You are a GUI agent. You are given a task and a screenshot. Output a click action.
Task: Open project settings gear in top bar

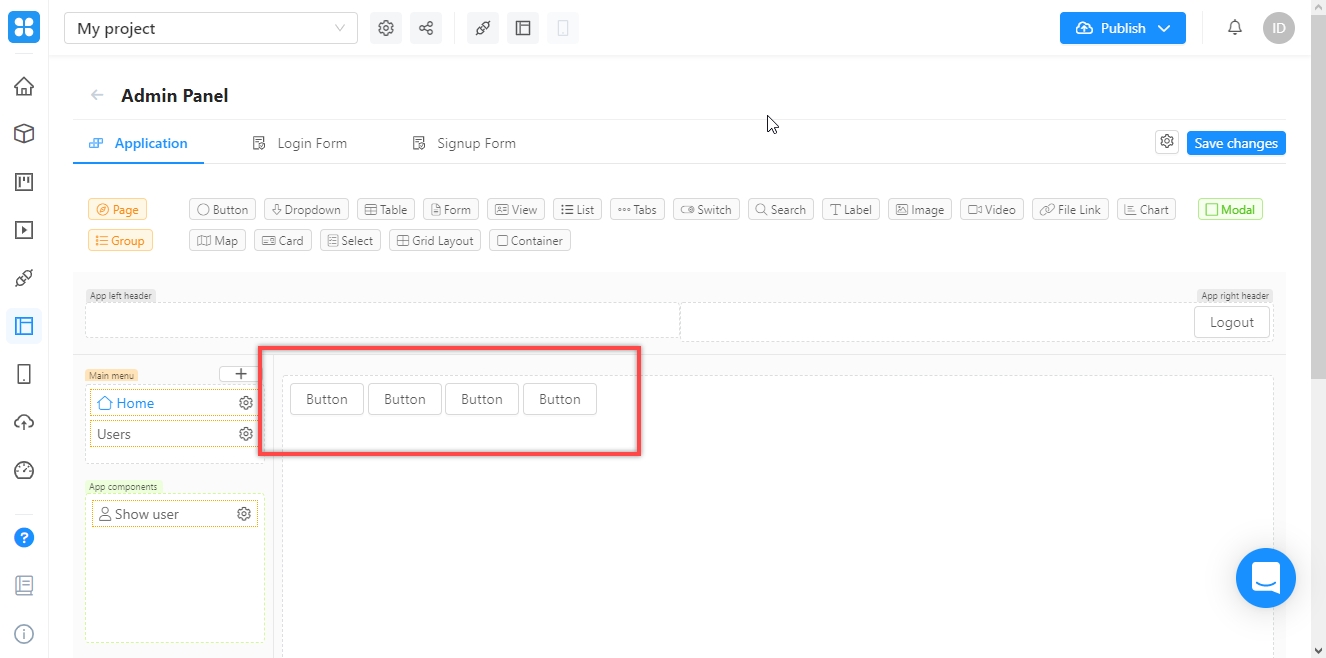tap(386, 28)
